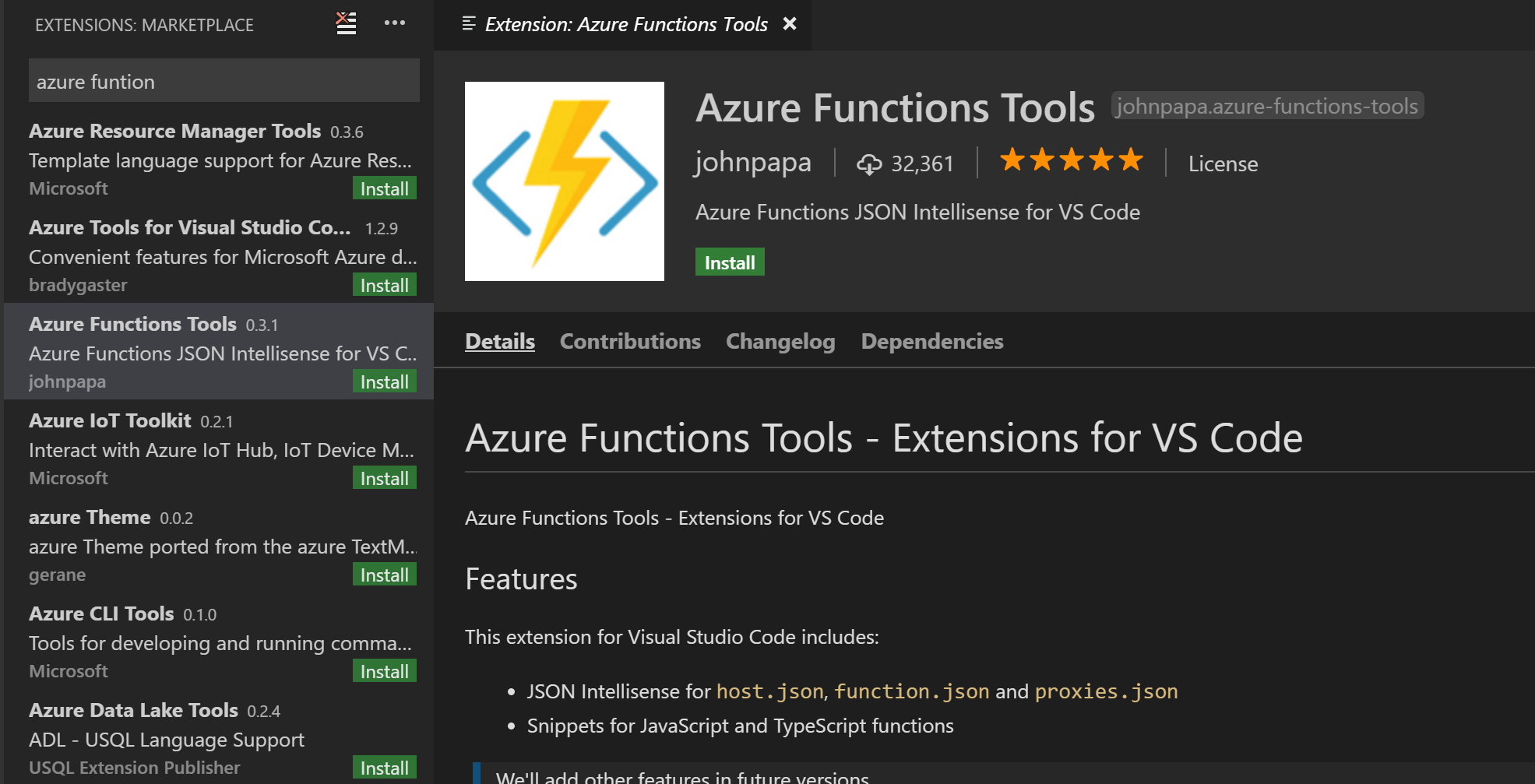
Task: Close the Azure Functions Tools extension tab
Action: [x=790, y=24]
